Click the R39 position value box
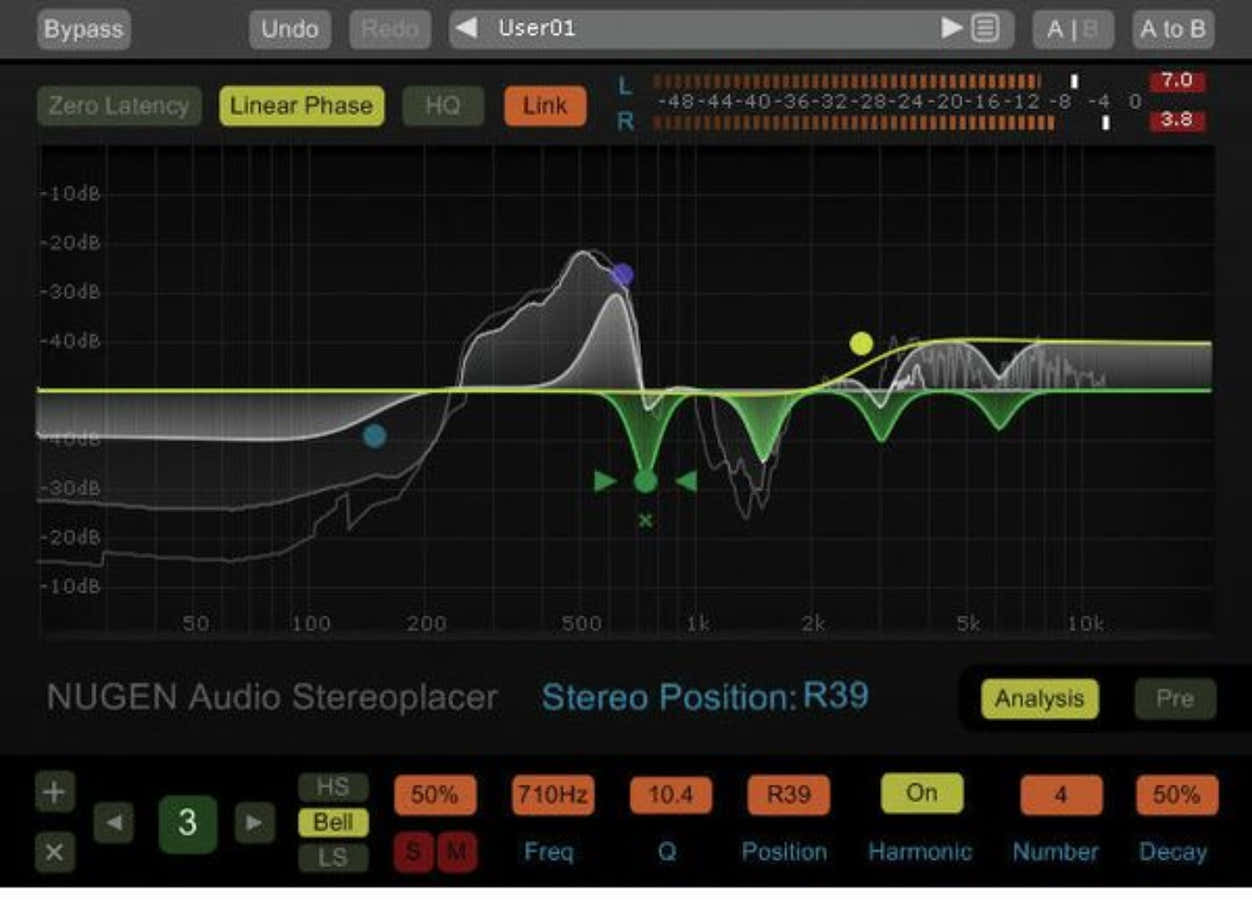 (789, 795)
